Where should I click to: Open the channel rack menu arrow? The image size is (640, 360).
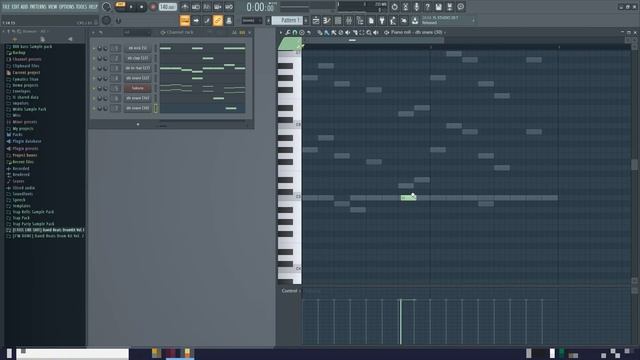(x=93, y=32)
